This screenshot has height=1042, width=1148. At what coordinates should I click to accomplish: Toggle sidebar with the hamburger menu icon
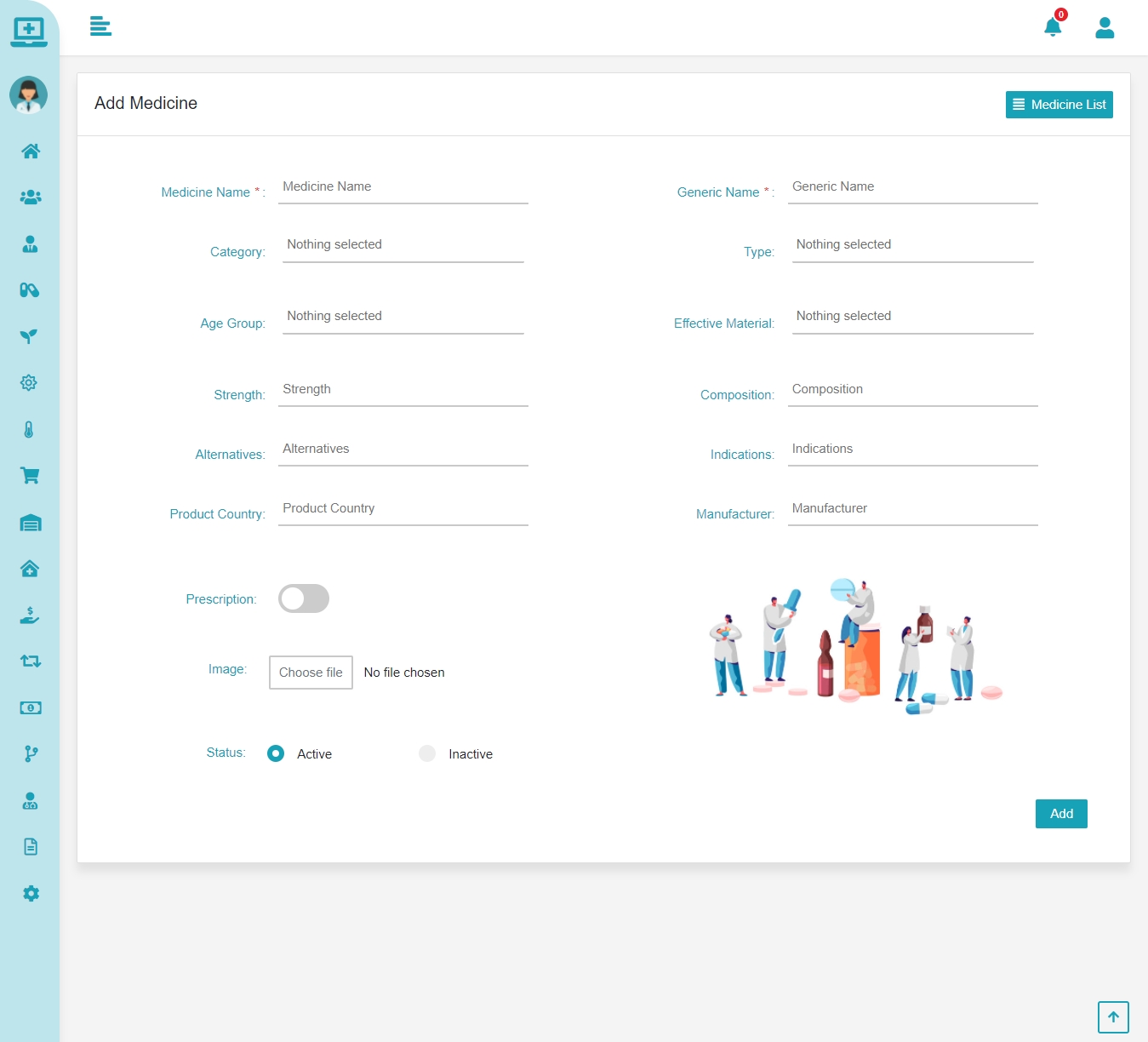100,26
